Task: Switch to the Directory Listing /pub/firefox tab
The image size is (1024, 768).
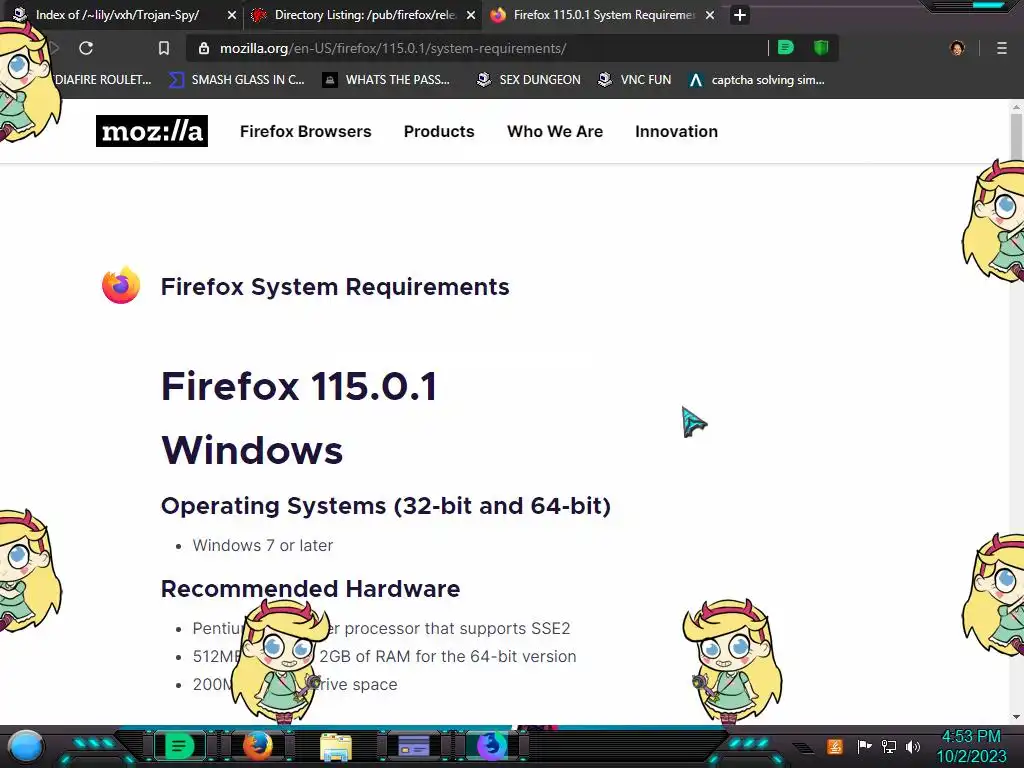Action: click(x=362, y=15)
